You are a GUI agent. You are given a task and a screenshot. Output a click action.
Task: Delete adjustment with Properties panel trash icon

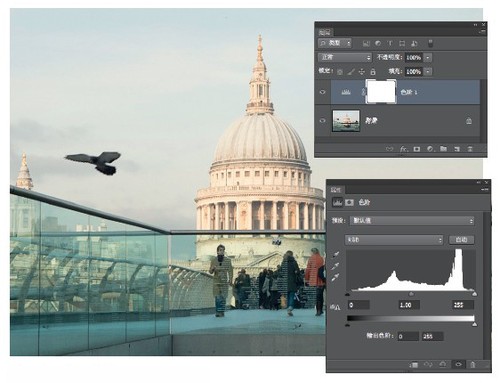(x=473, y=365)
